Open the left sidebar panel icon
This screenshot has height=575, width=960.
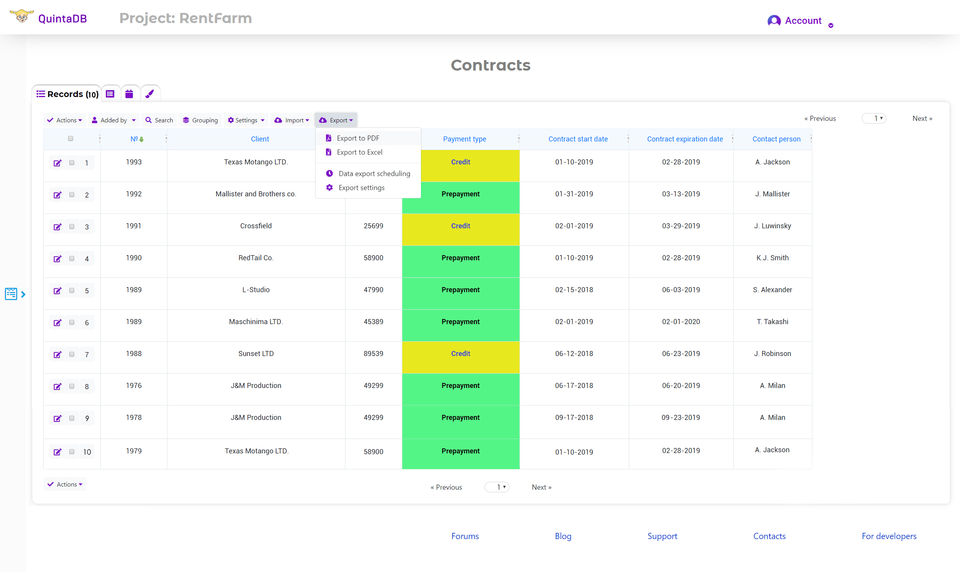click(x=12, y=294)
